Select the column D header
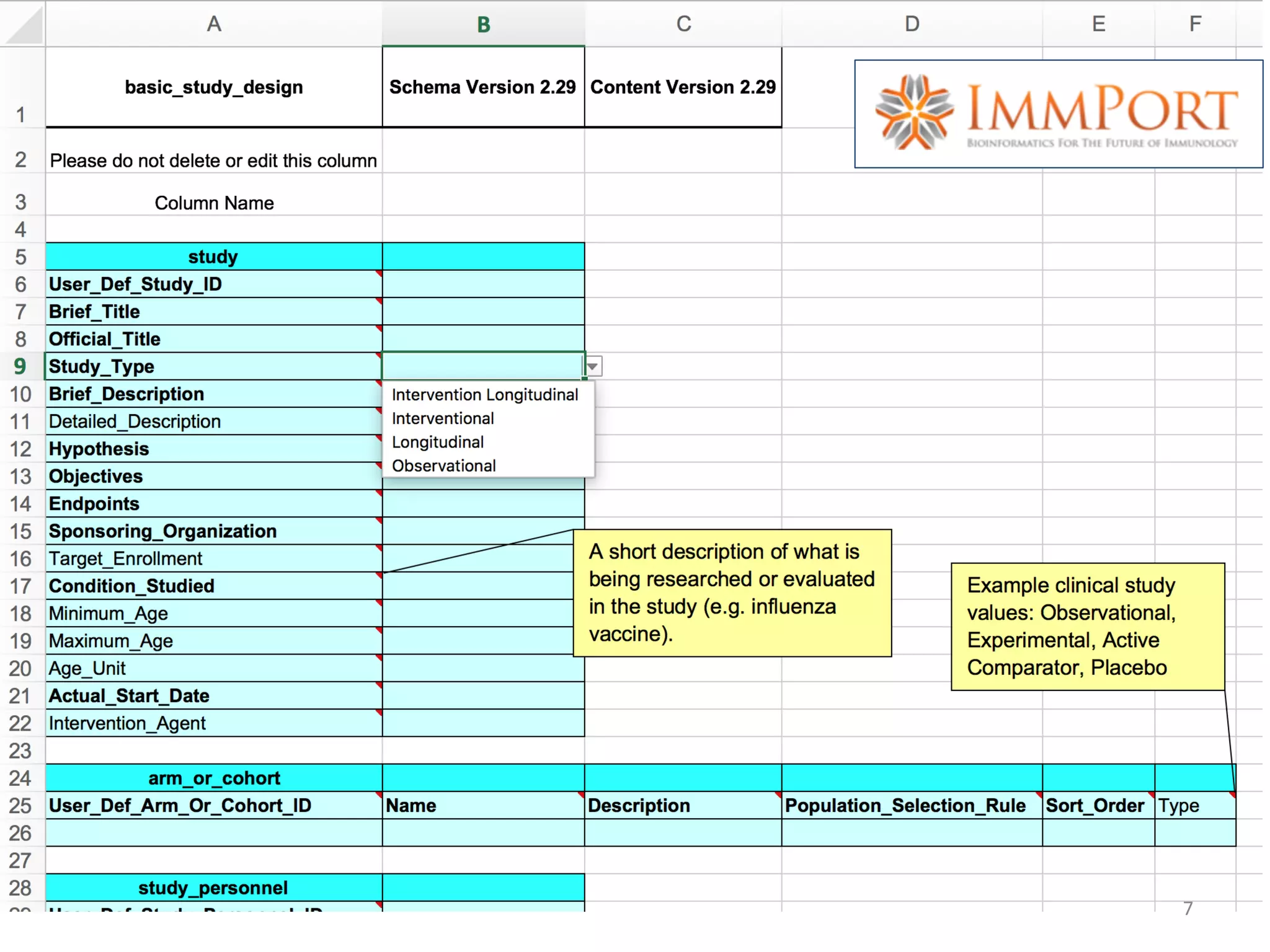This screenshot has height=952, width=1270. tap(912, 25)
